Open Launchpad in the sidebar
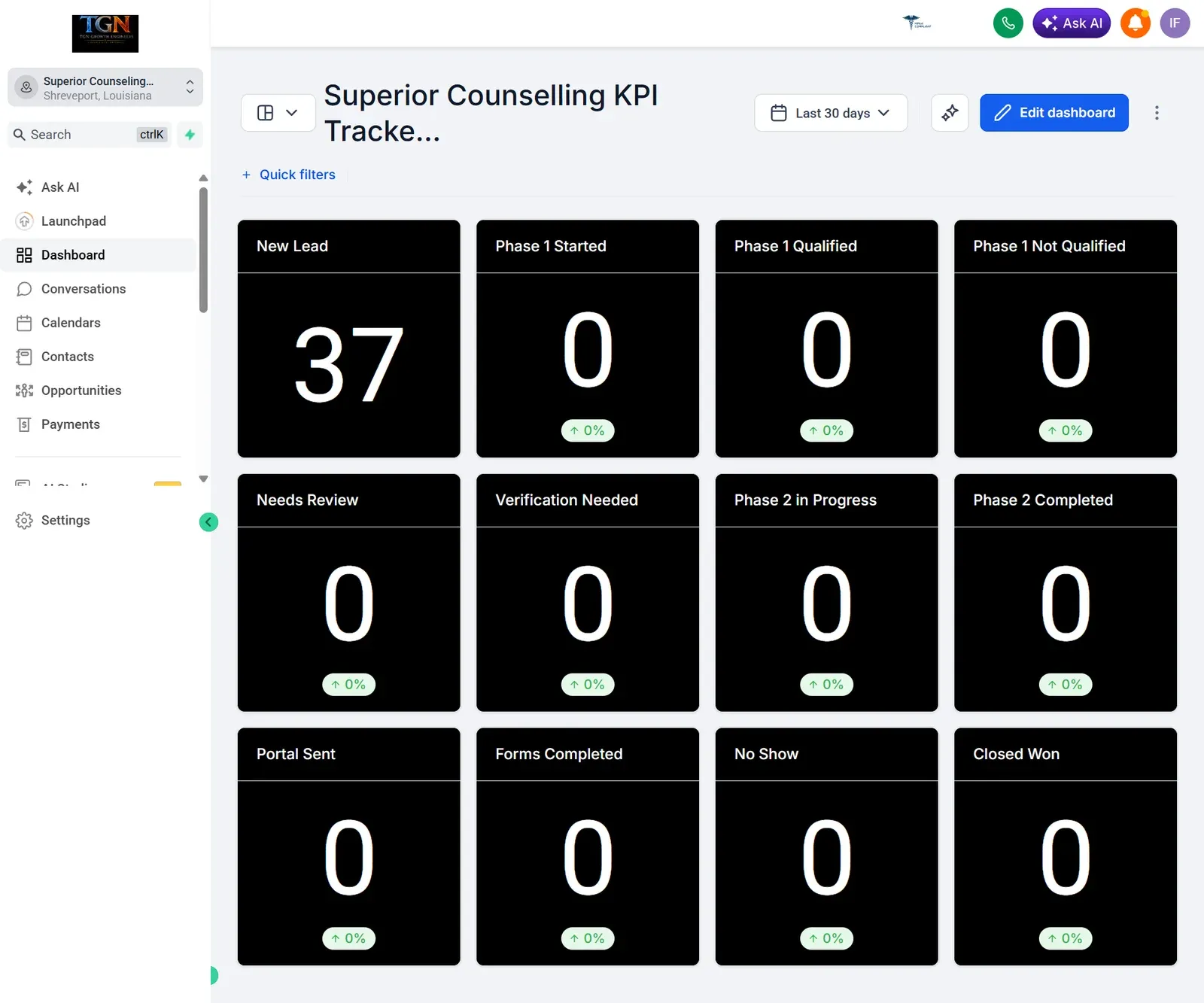The image size is (1204, 1003). click(98, 221)
